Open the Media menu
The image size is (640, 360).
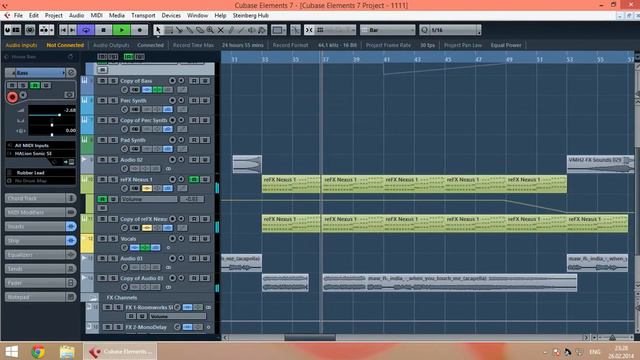(117, 16)
